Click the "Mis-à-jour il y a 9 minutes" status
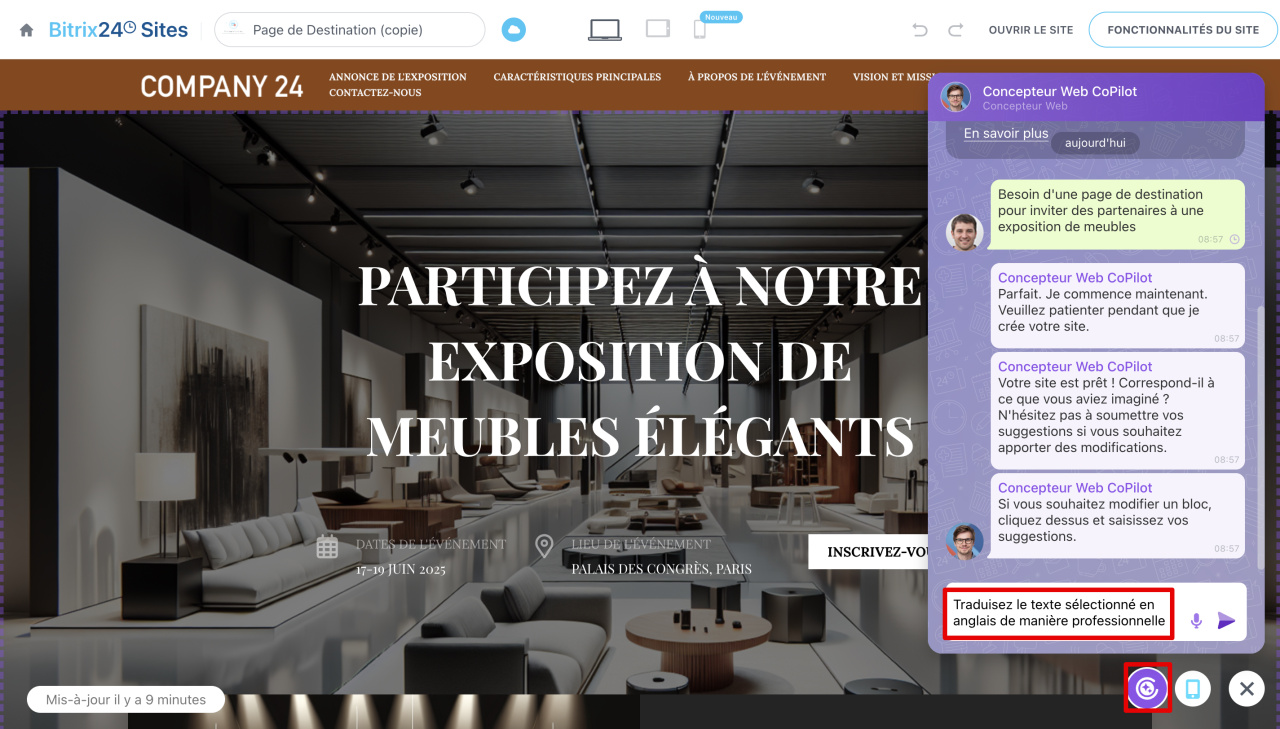 (x=126, y=700)
